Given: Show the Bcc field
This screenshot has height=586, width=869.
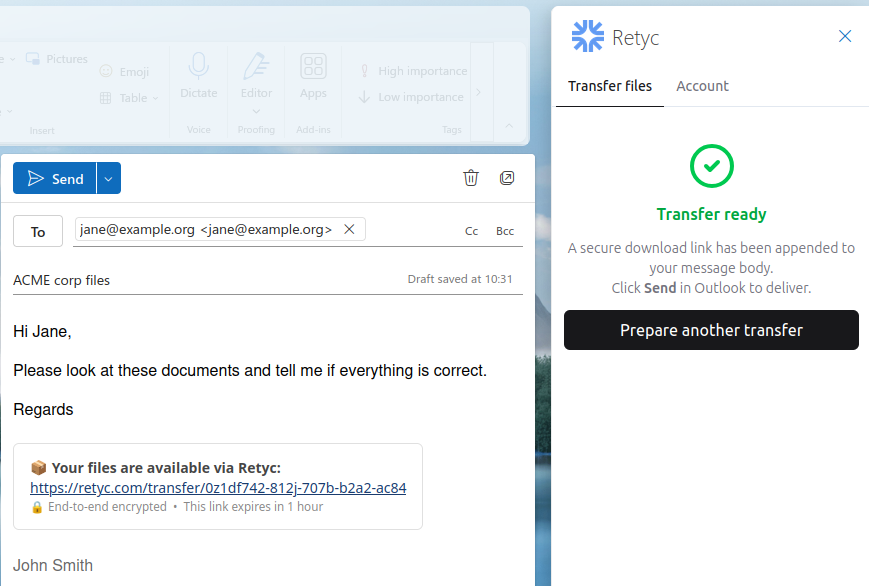Looking at the screenshot, I should [505, 231].
